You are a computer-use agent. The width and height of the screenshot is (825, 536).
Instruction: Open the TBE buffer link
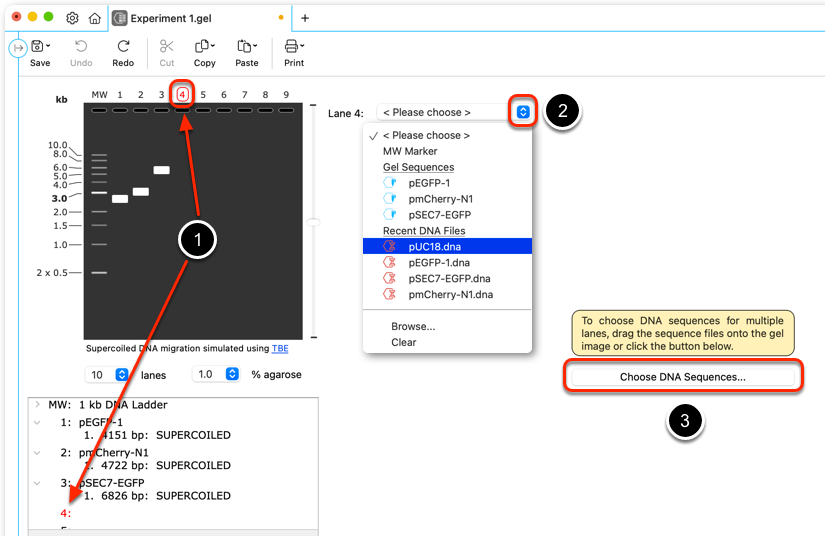tap(280, 348)
